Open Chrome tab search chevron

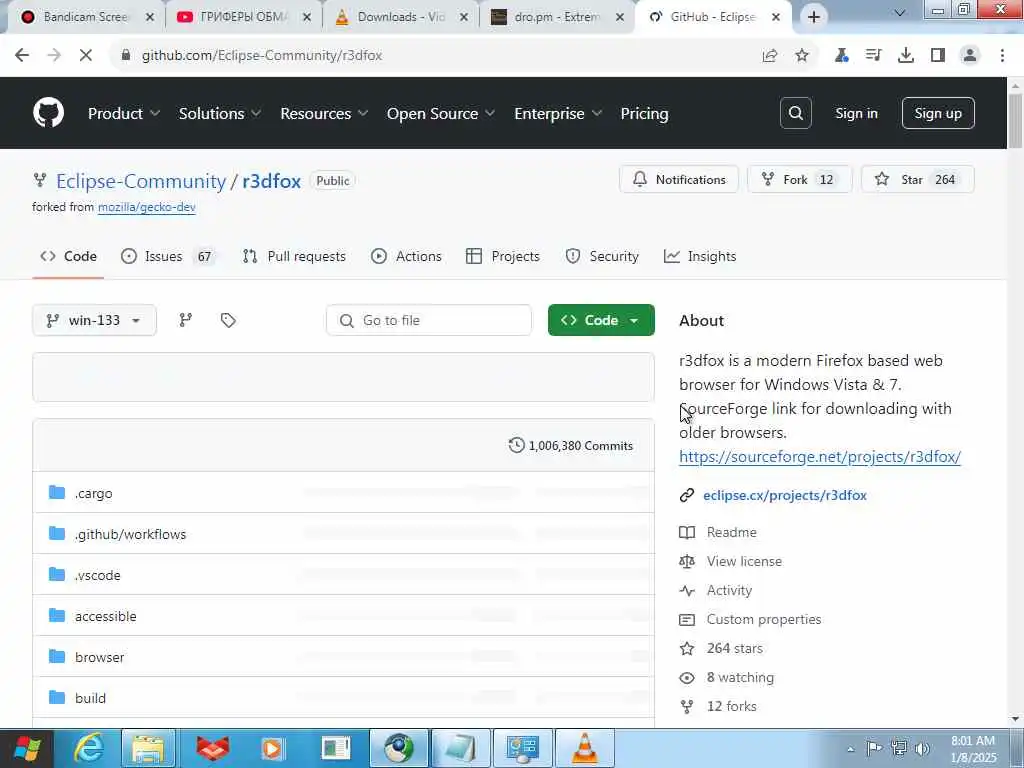899,13
